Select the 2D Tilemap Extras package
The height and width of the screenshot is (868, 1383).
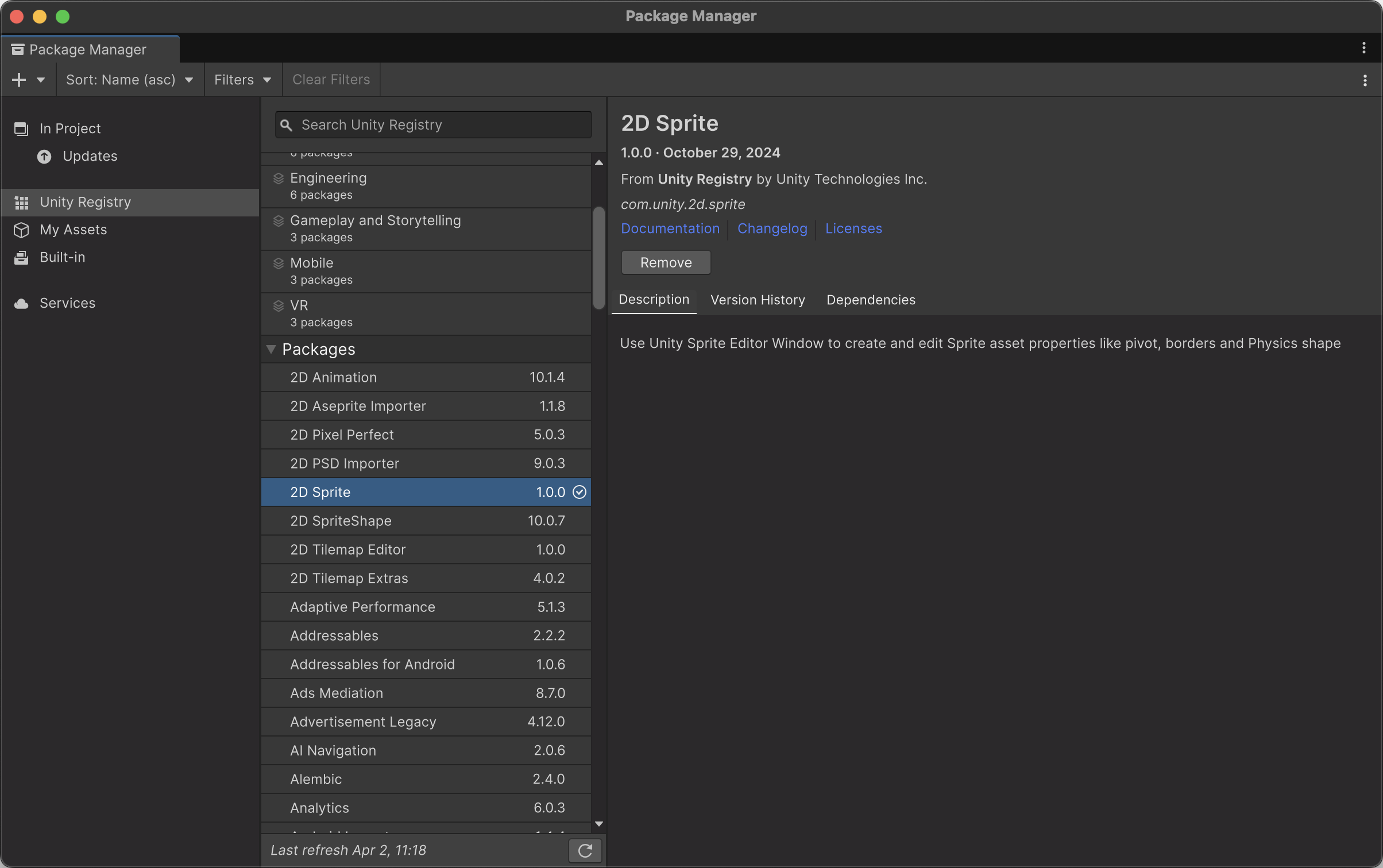click(426, 578)
